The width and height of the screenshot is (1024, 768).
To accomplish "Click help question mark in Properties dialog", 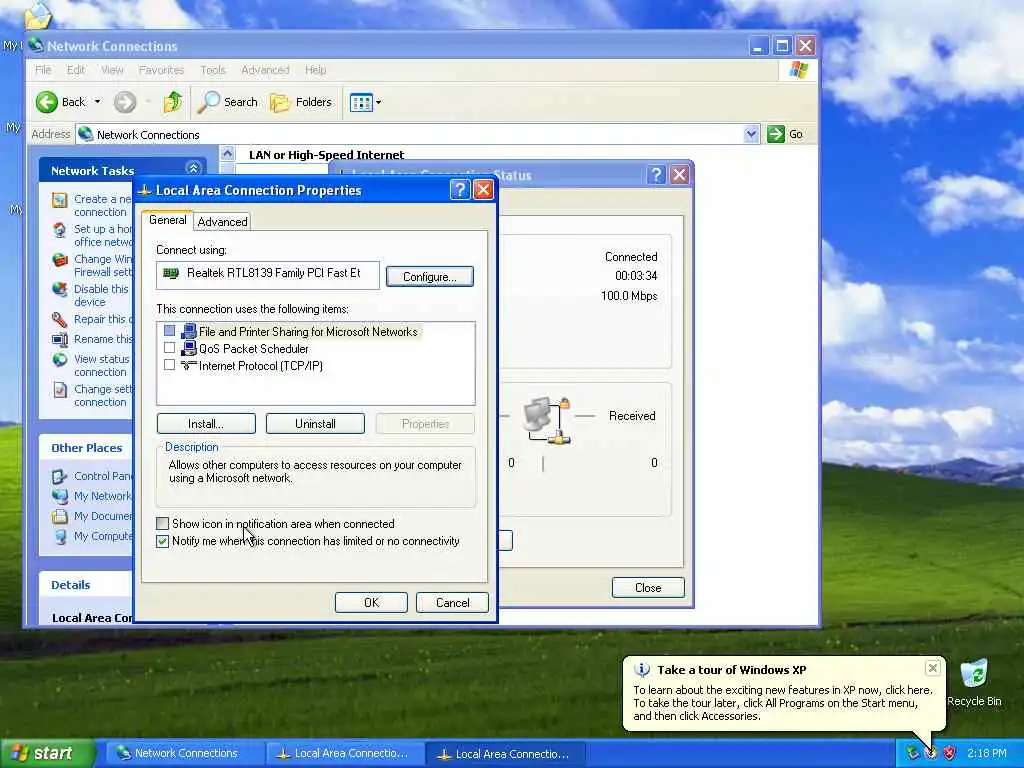I will [460, 190].
